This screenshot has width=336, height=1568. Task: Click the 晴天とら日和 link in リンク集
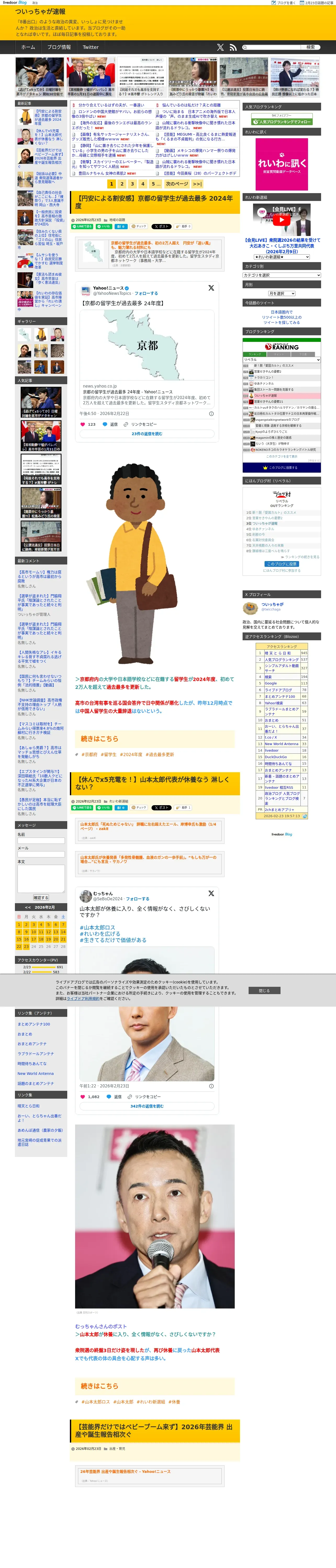(x=29, y=1106)
